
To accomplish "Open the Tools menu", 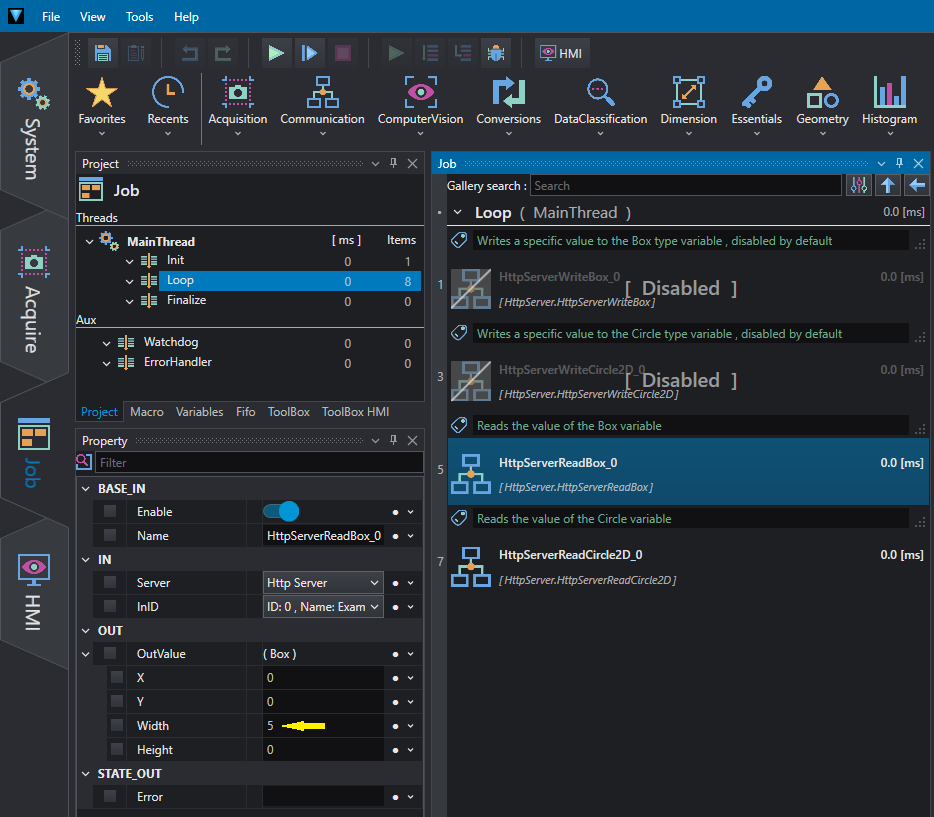I will [139, 17].
